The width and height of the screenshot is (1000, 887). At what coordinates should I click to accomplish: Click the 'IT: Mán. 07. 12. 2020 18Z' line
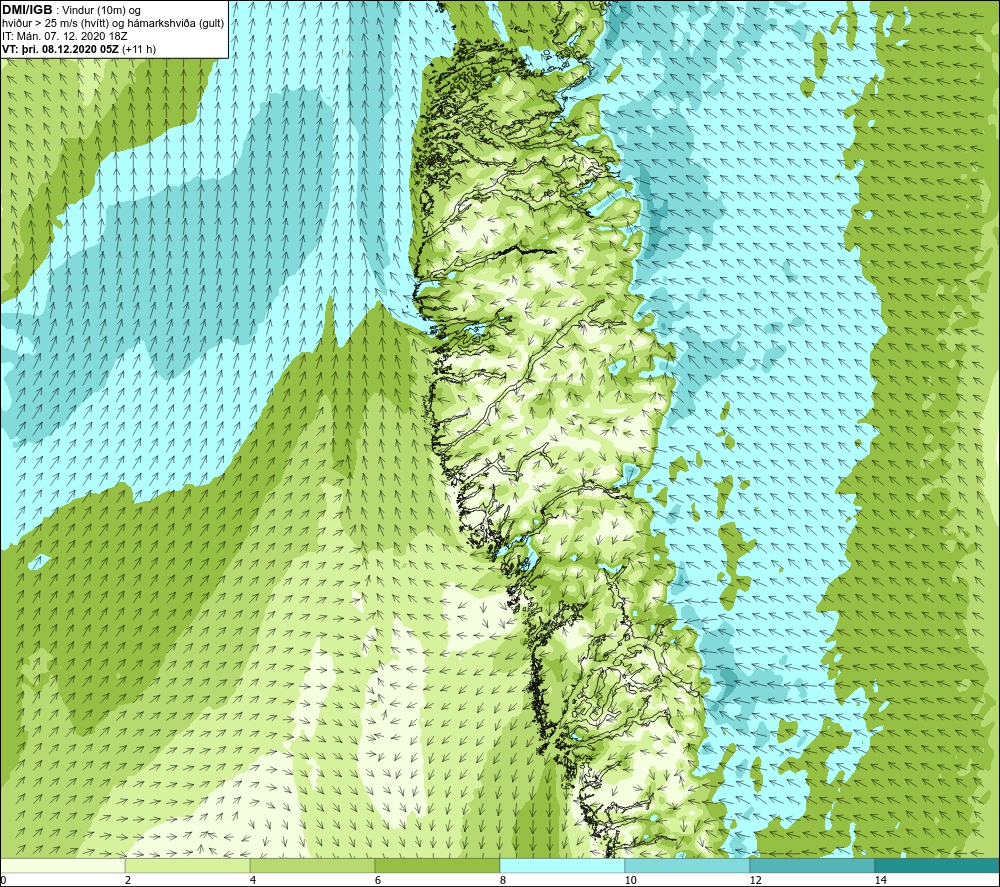tap(64, 36)
